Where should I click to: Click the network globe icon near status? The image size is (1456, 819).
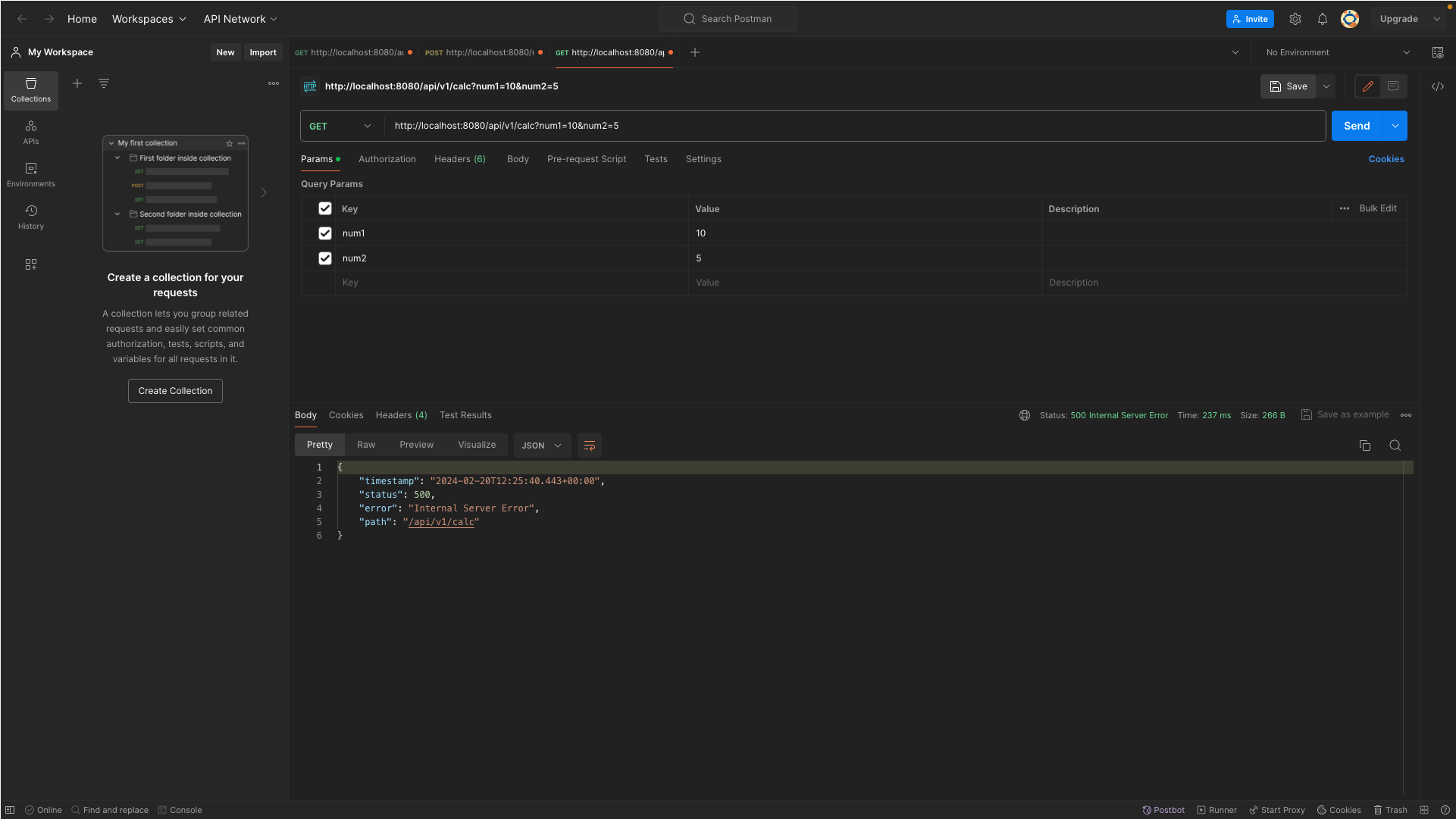coord(1025,415)
